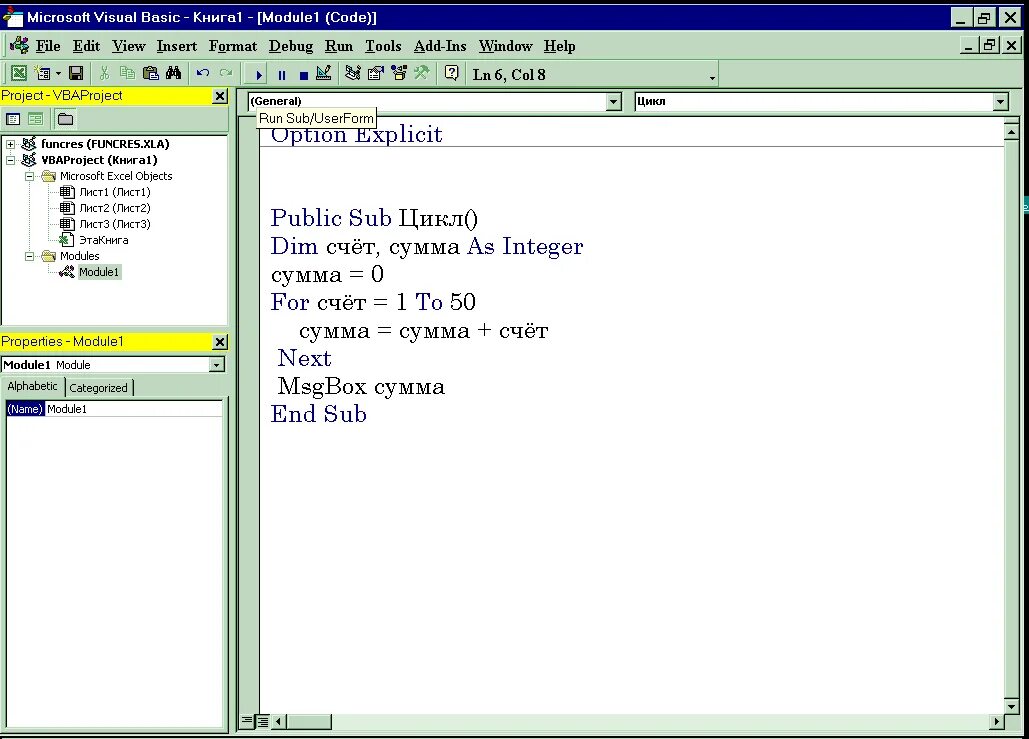Close the Properties - Module1 panel
The height and width of the screenshot is (739, 1029).
pyautogui.click(x=220, y=342)
